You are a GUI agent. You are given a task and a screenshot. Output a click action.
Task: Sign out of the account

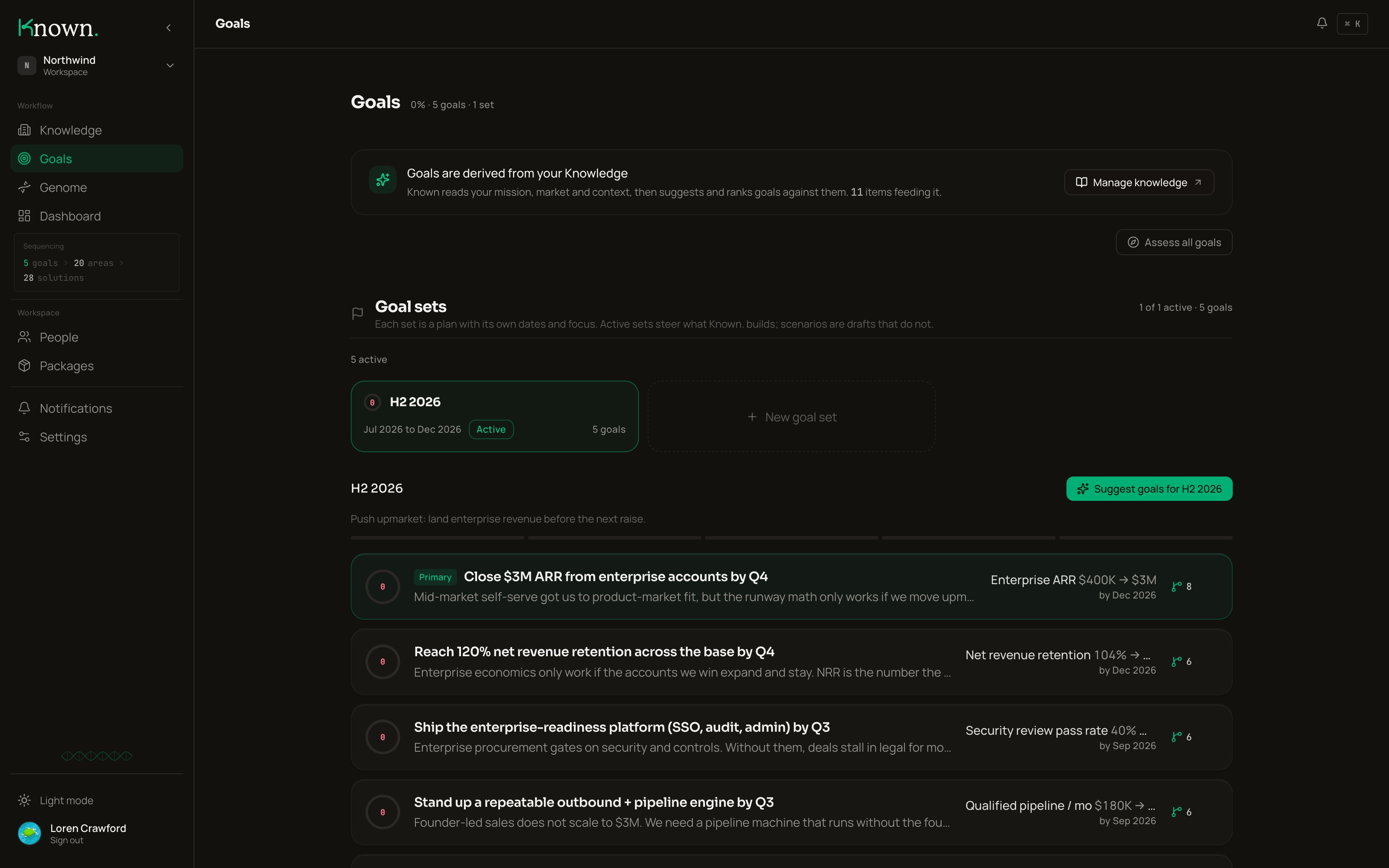(x=66, y=841)
